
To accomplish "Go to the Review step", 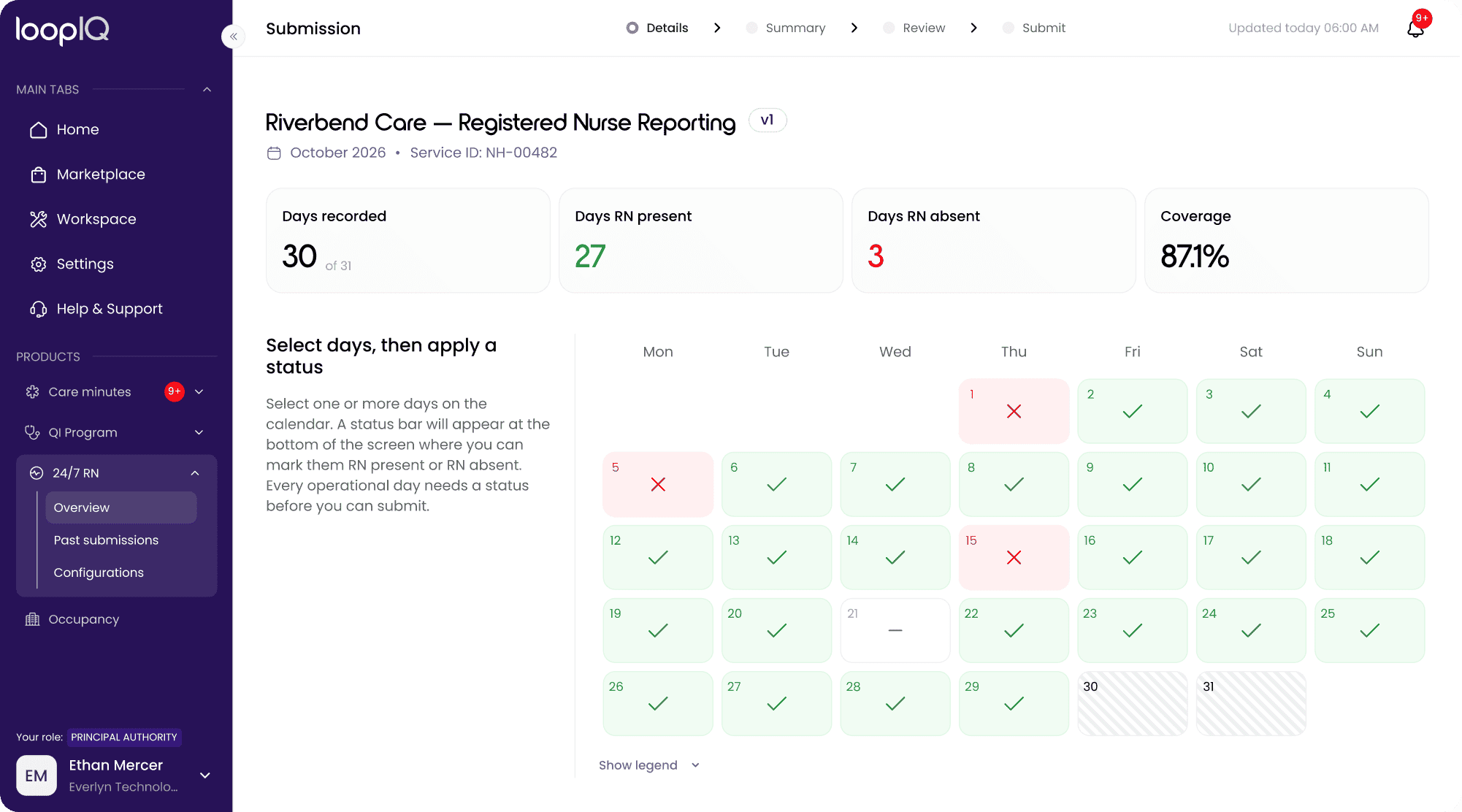I will 914,28.
